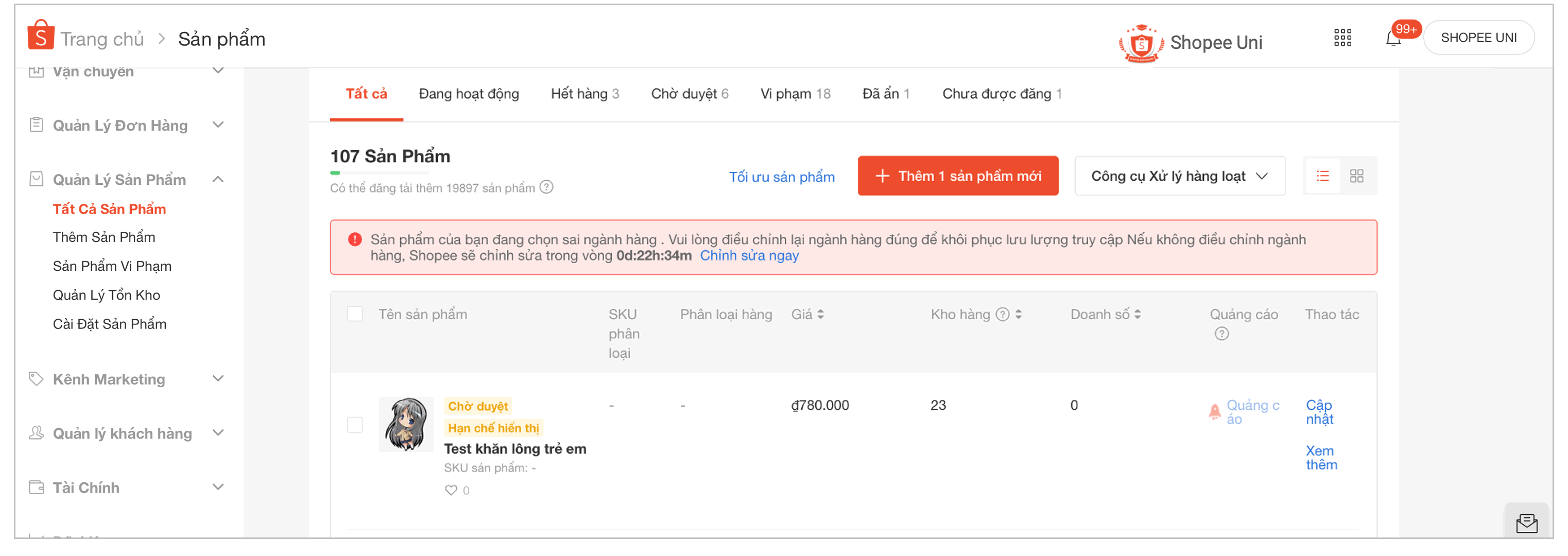Click the Chỉnh sửa ngay link
The width and height of the screenshot is (1568, 556).
[749, 256]
